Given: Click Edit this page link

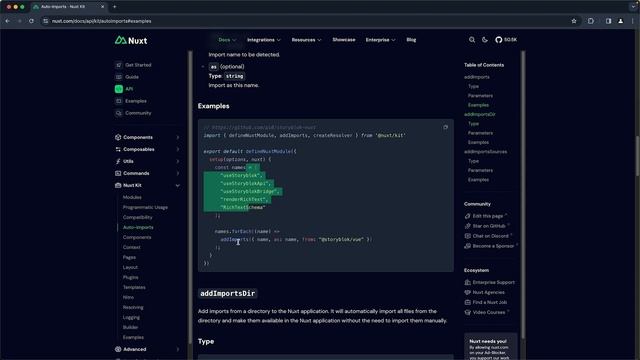Looking at the screenshot, I should (x=486, y=216).
